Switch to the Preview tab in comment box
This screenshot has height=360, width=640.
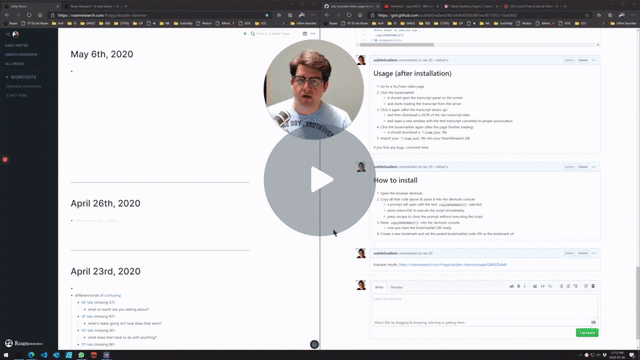(396, 287)
